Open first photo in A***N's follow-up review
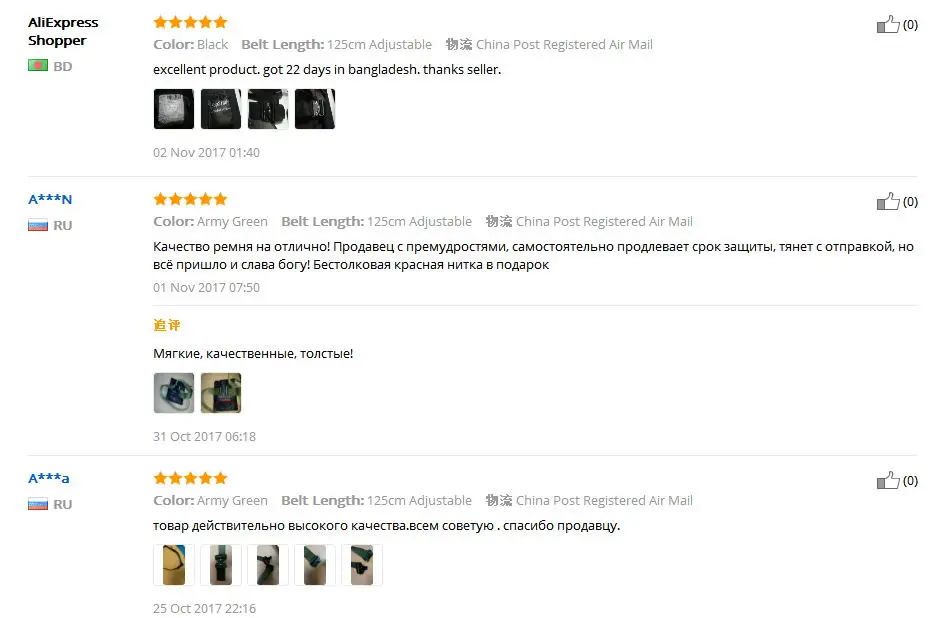The height and width of the screenshot is (618, 947). click(174, 393)
